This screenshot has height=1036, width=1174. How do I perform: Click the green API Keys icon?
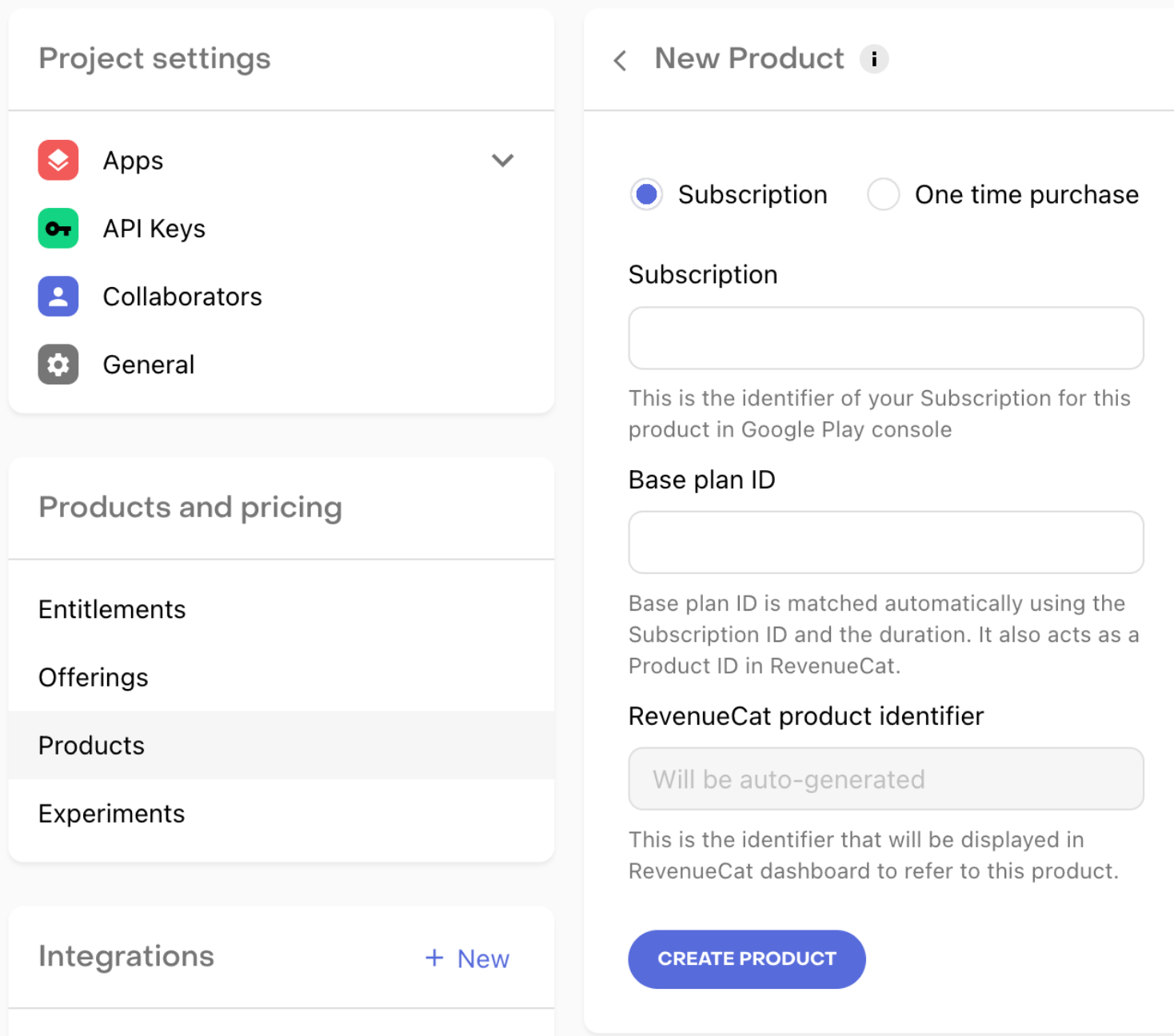click(58, 229)
